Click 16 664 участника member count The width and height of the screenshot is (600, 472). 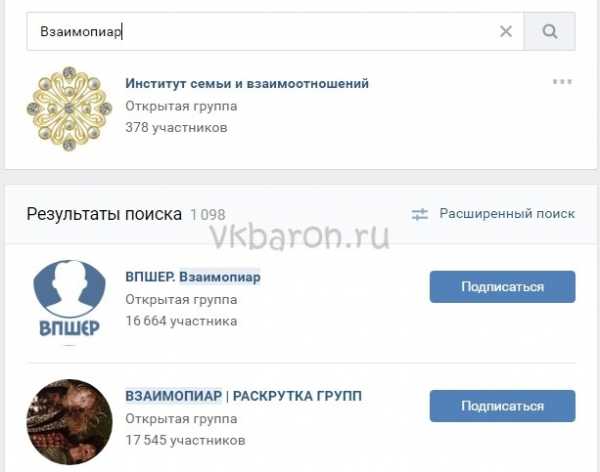click(x=181, y=321)
